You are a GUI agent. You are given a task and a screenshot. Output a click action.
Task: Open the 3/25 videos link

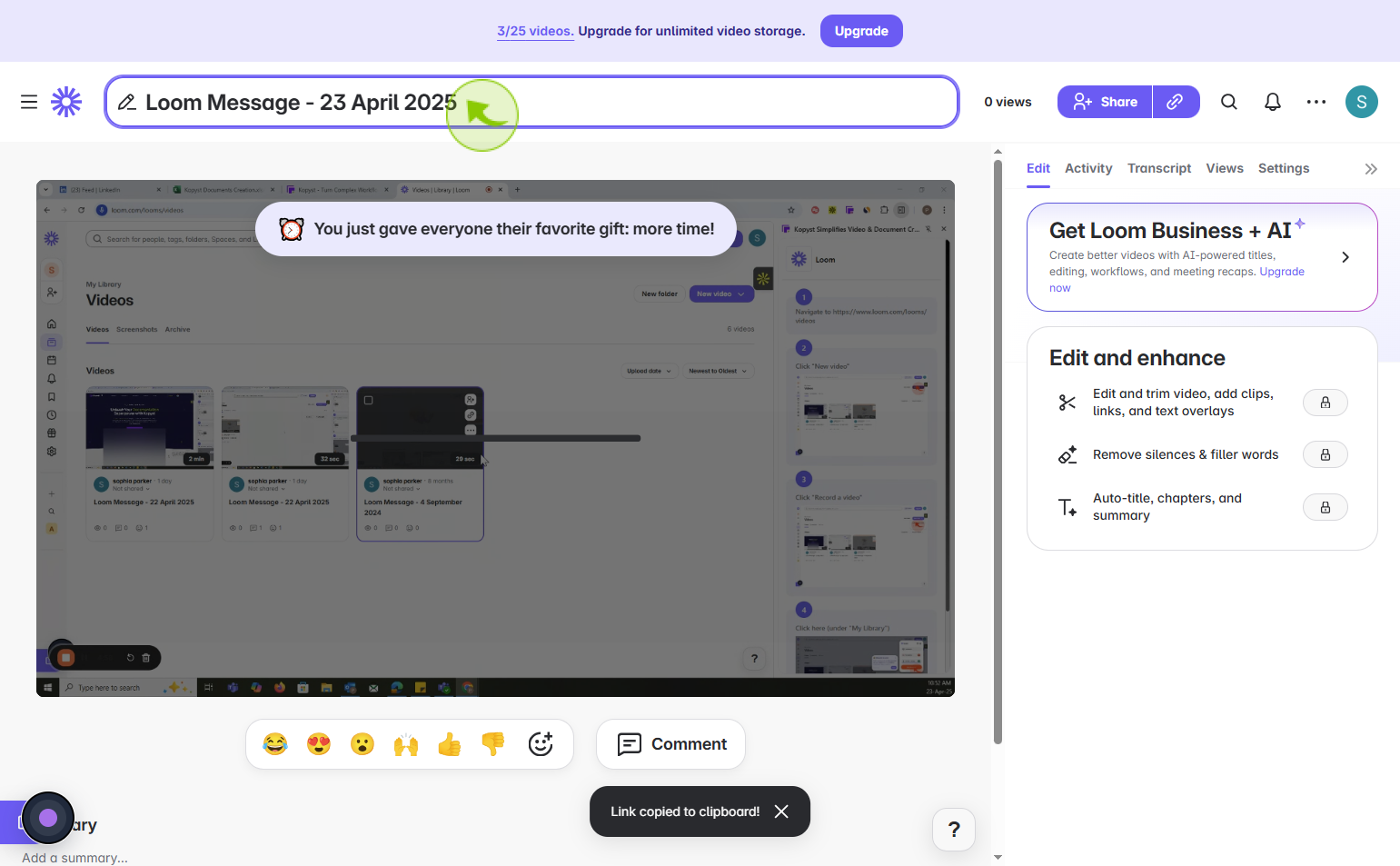pos(535,31)
